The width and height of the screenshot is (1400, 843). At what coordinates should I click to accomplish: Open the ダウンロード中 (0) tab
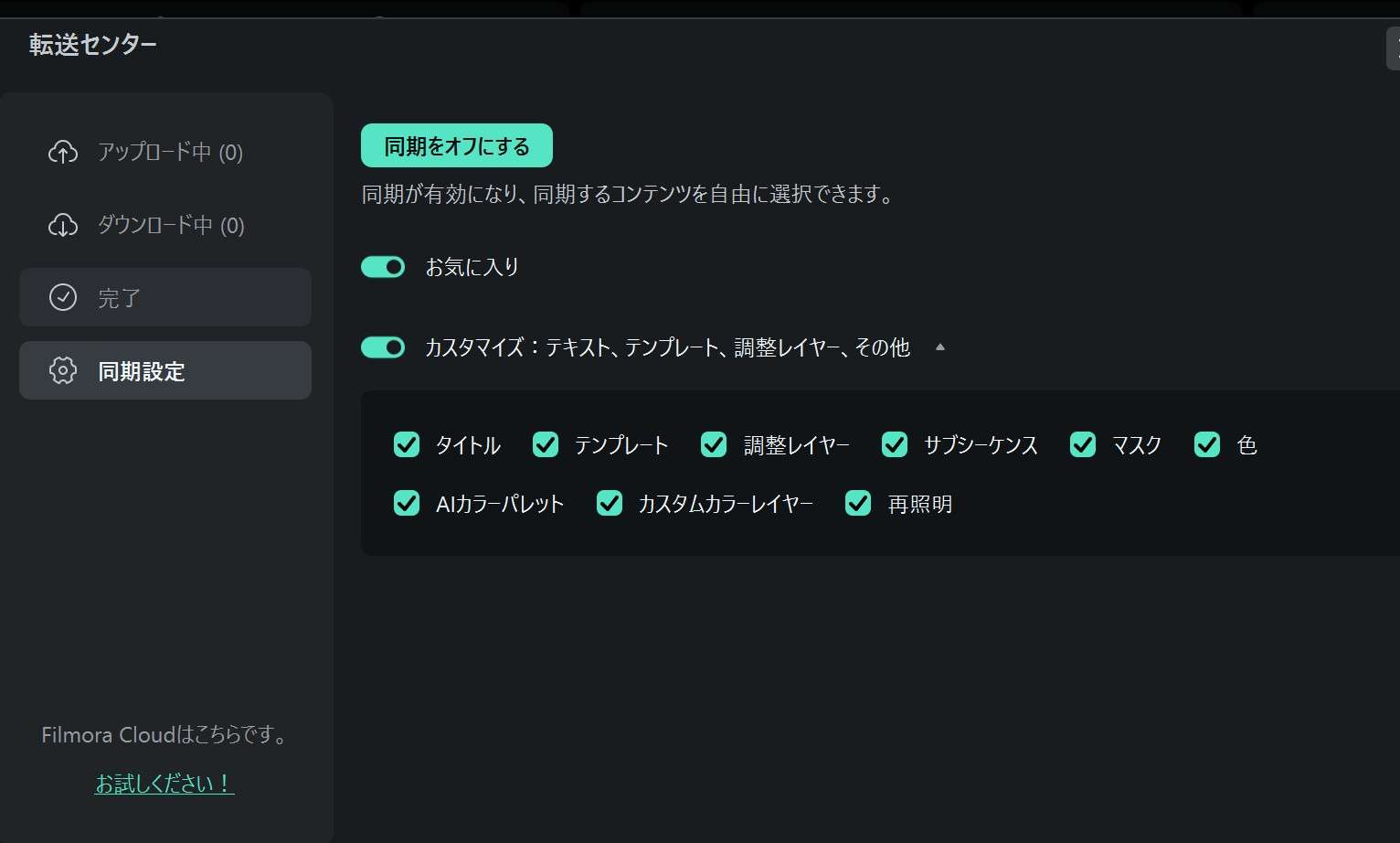tap(165, 225)
